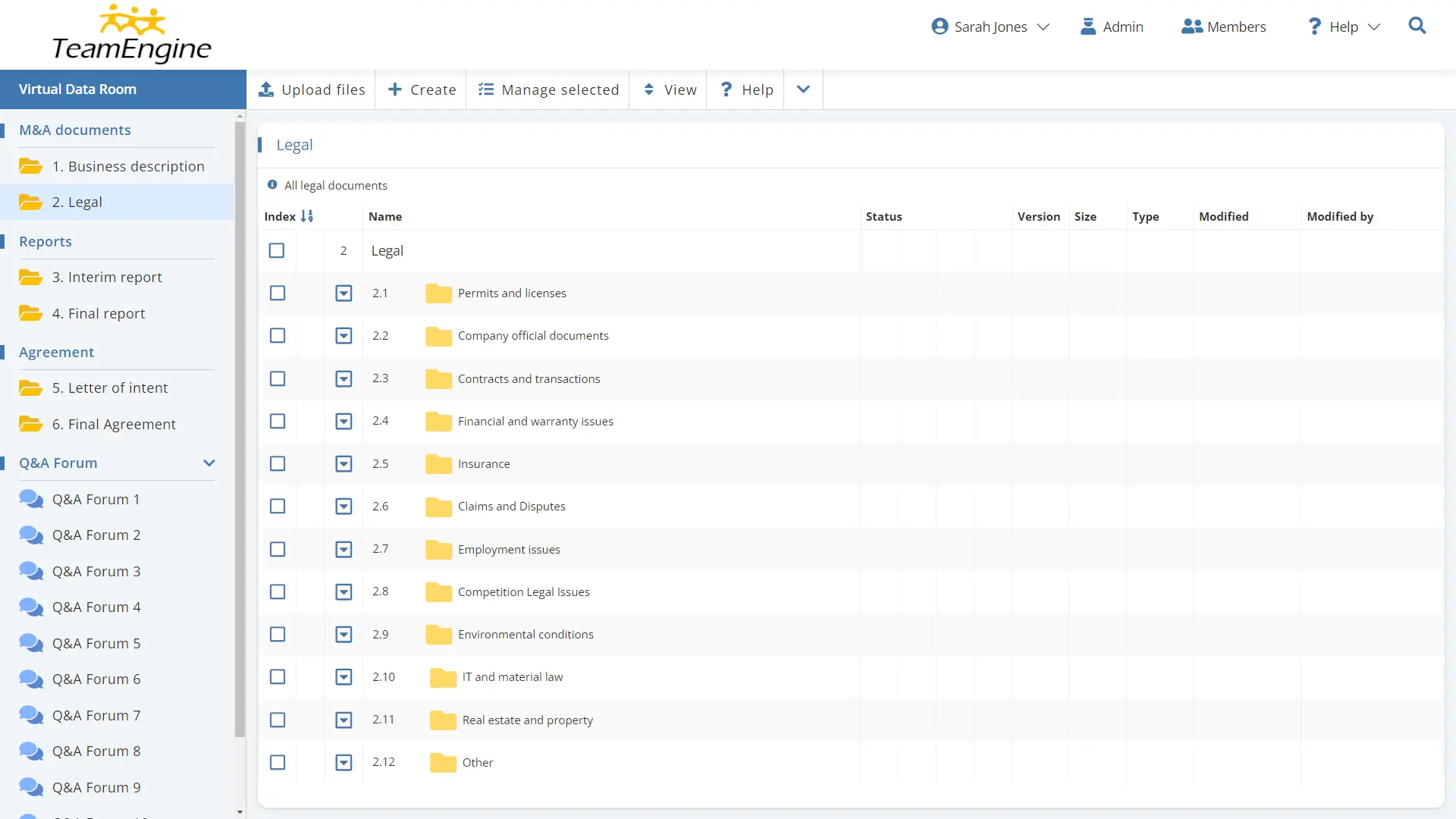
Task: Expand the toolbar overflow chevron
Action: 803,89
